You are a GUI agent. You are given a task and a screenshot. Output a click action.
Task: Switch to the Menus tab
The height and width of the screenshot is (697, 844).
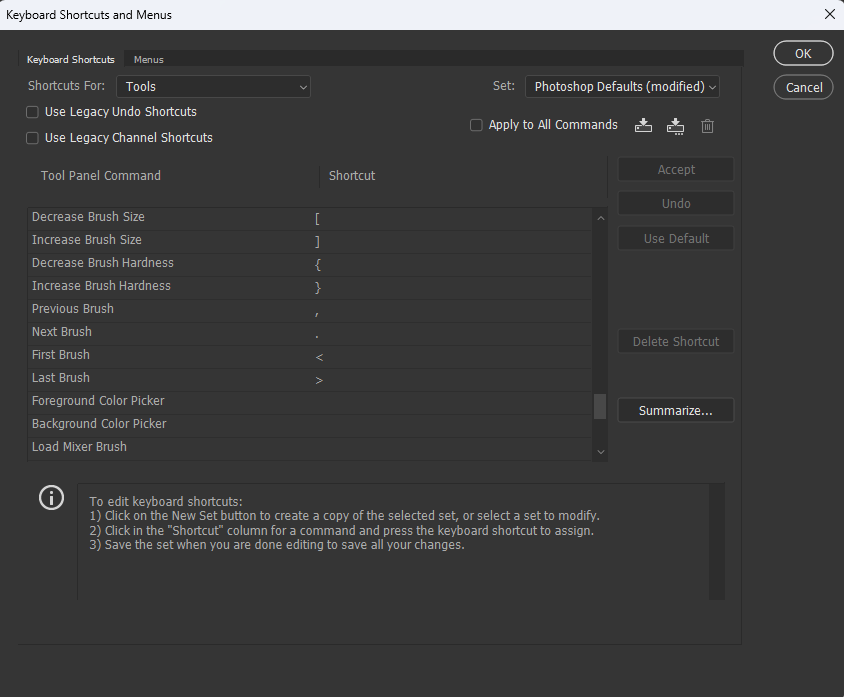(148, 59)
